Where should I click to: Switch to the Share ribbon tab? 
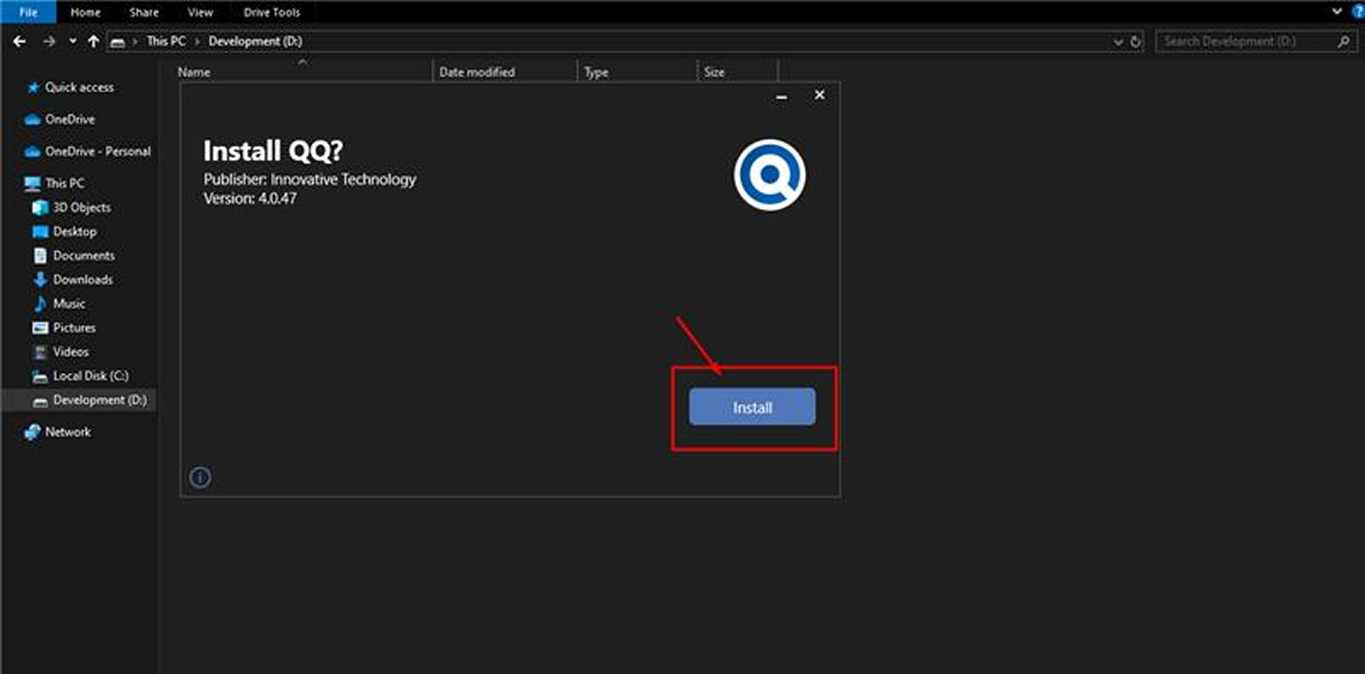(x=144, y=12)
